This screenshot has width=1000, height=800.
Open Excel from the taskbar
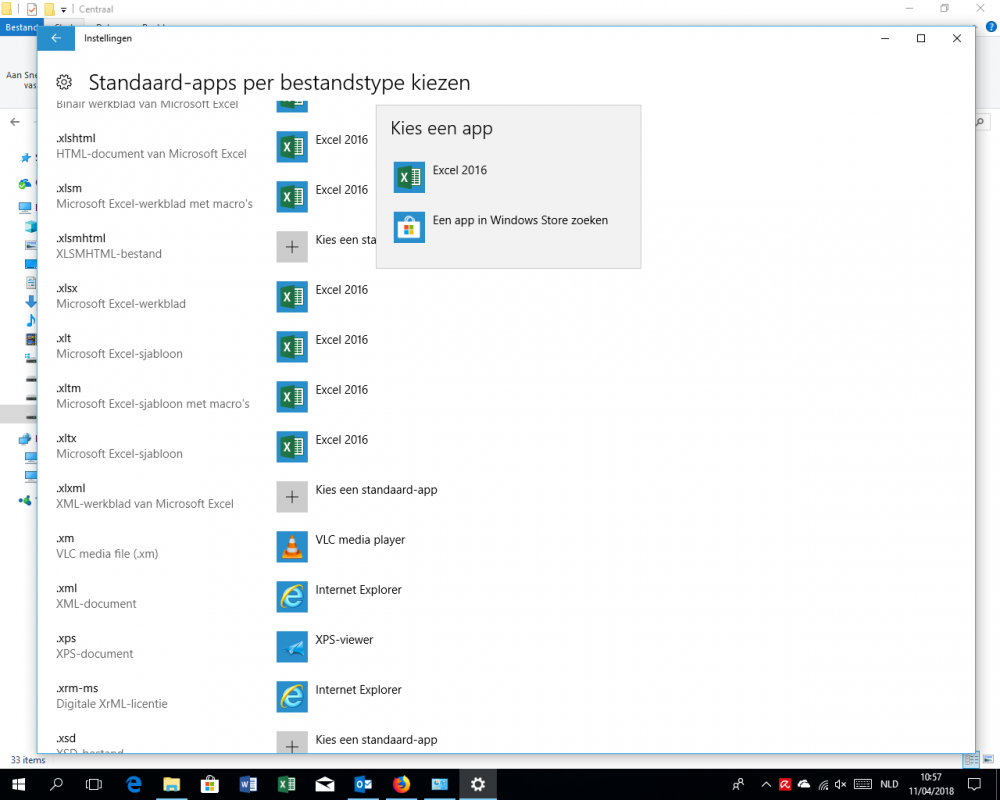point(286,784)
